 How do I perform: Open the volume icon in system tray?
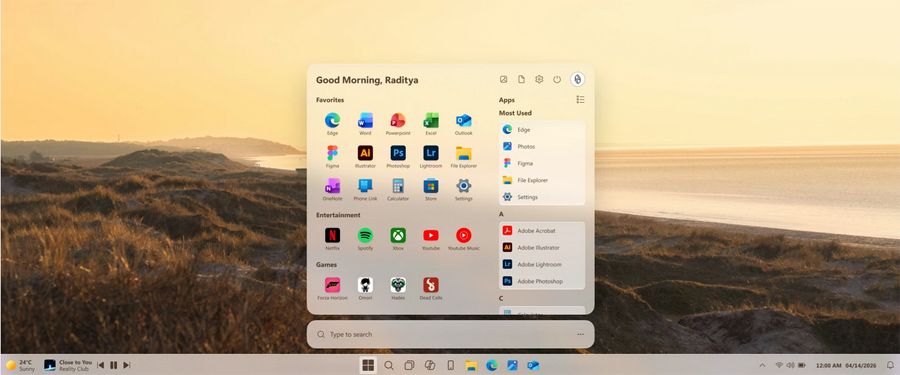tap(790, 365)
